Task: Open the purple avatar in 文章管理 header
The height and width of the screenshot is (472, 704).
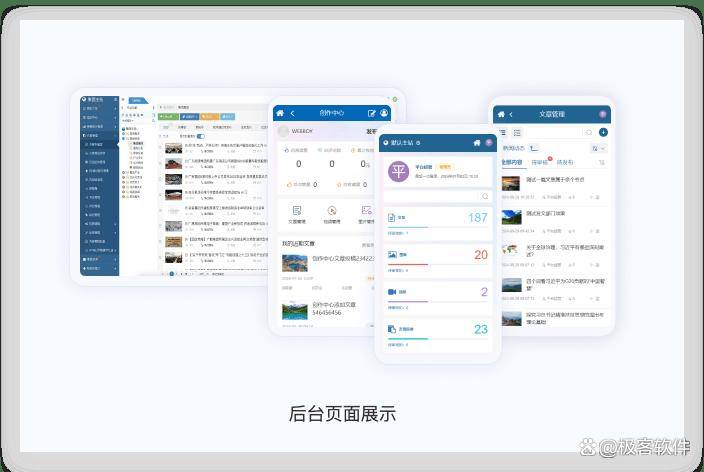Action: (x=603, y=114)
